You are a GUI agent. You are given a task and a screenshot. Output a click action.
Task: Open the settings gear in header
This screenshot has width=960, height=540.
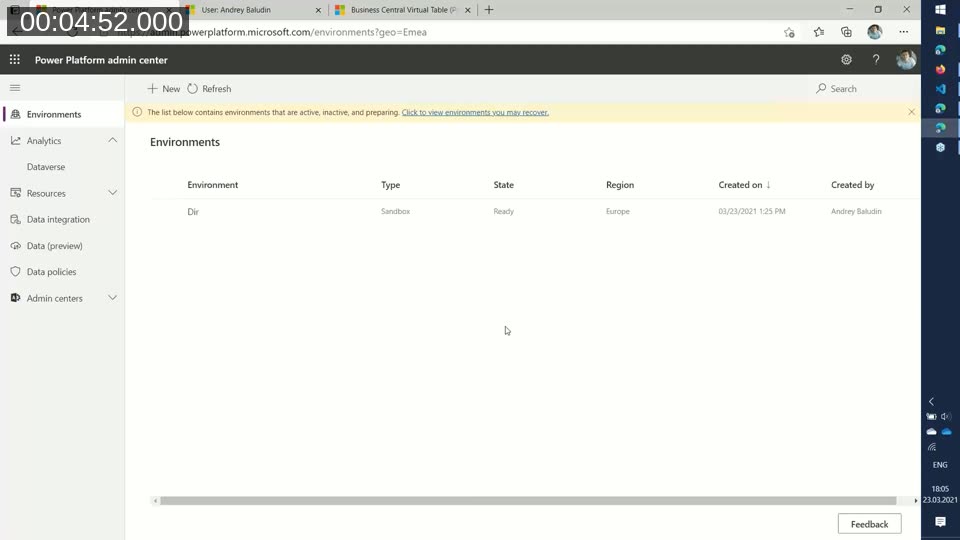coord(846,59)
